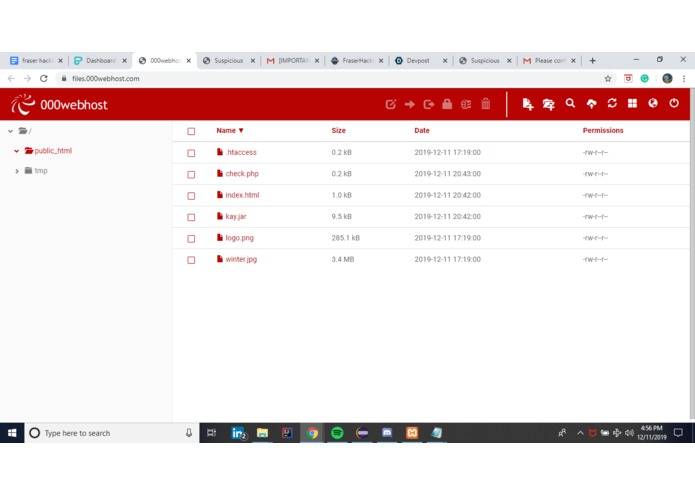
Task: Click the 000webhost logo
Action: (59, 105)
